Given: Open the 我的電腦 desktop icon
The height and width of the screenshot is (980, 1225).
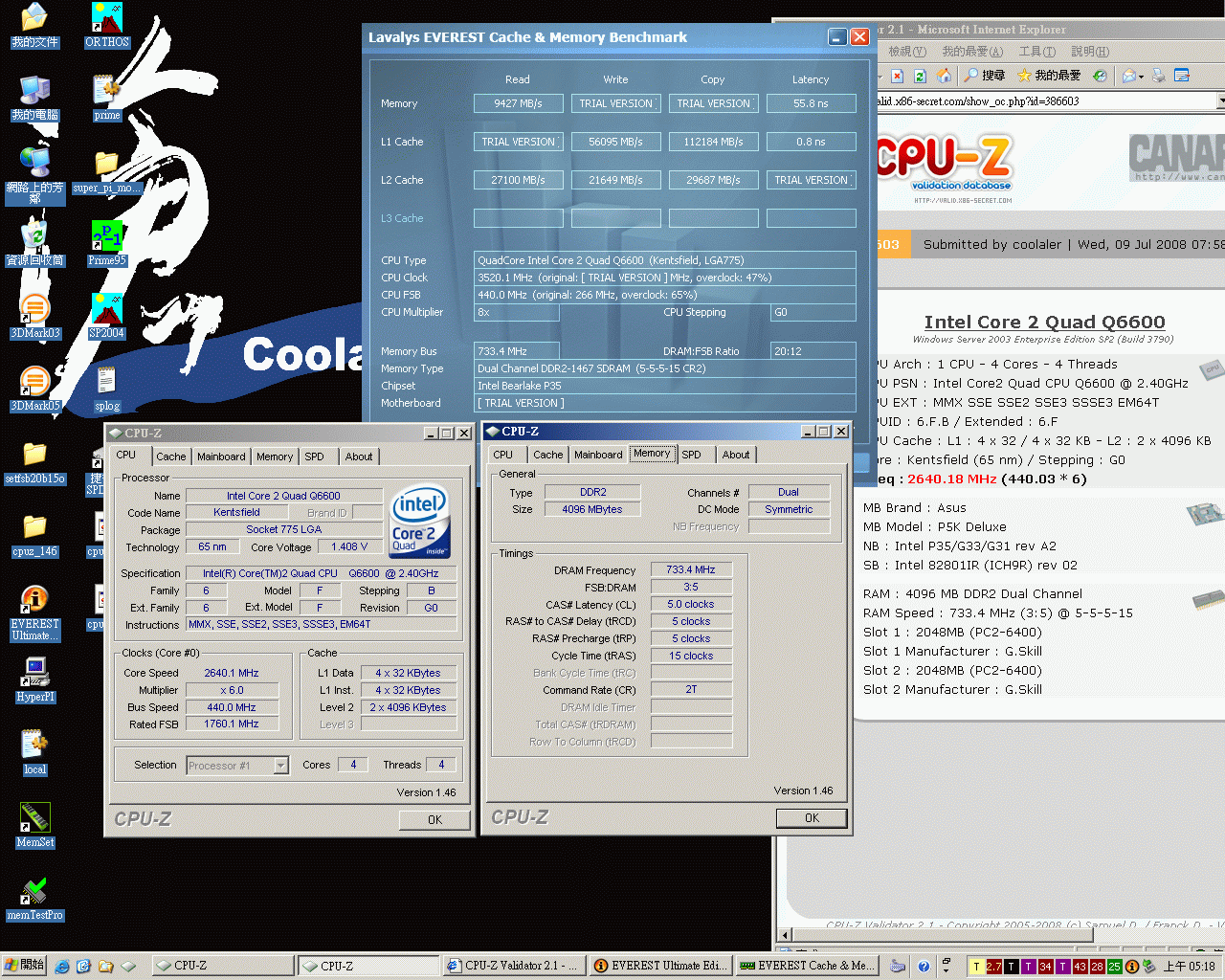Looking at the screenshot, I should pyautogui.click(x=34, y=98).
